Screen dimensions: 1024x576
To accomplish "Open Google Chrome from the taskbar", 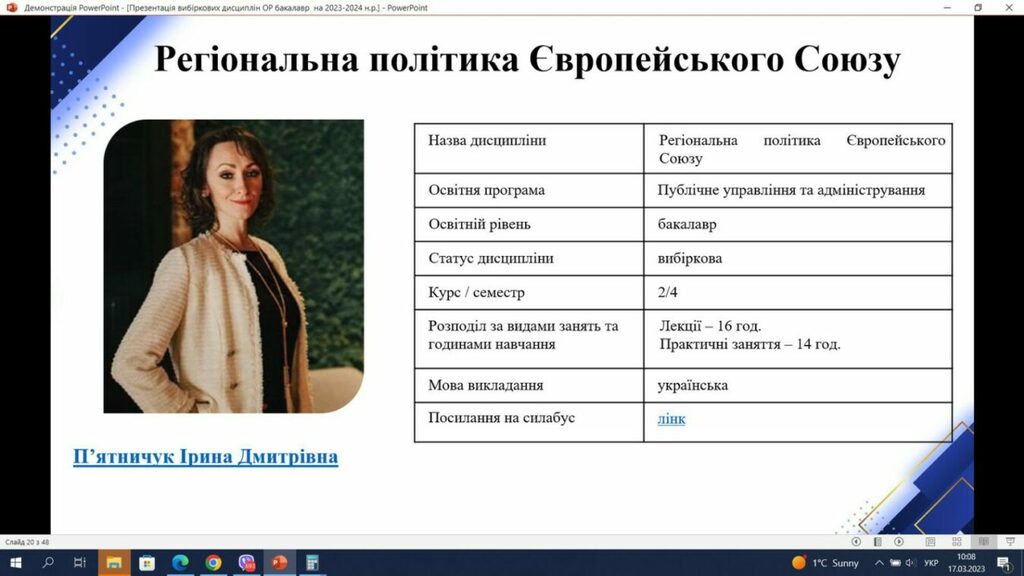I will coord(213,562).
